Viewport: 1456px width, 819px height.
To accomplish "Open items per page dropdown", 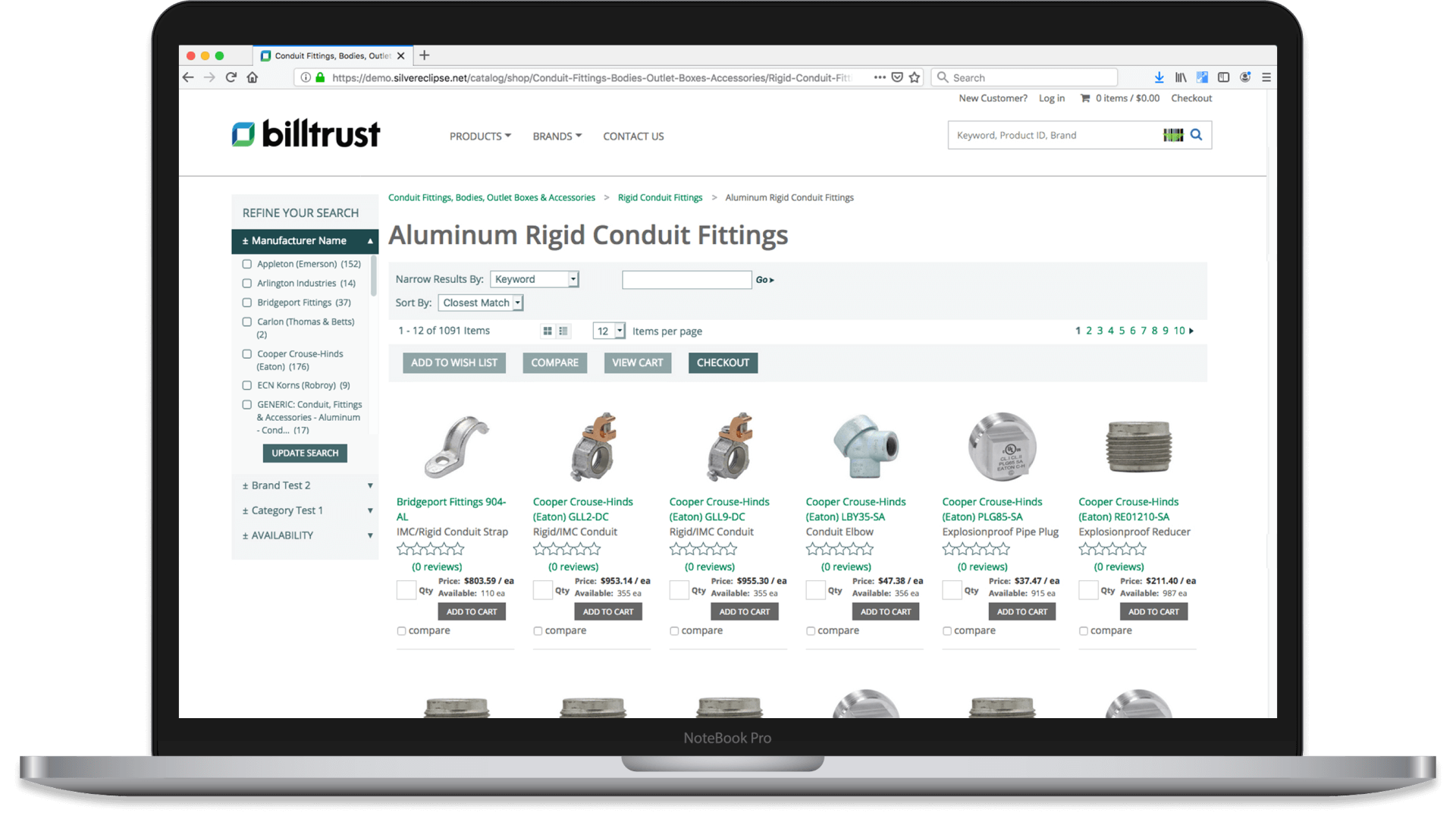I will click(x=609, y=331).
